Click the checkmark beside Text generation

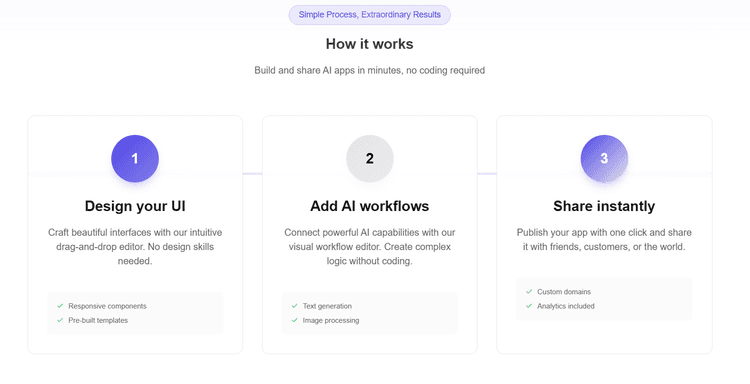pyautogui.click(x=295, y=306)
